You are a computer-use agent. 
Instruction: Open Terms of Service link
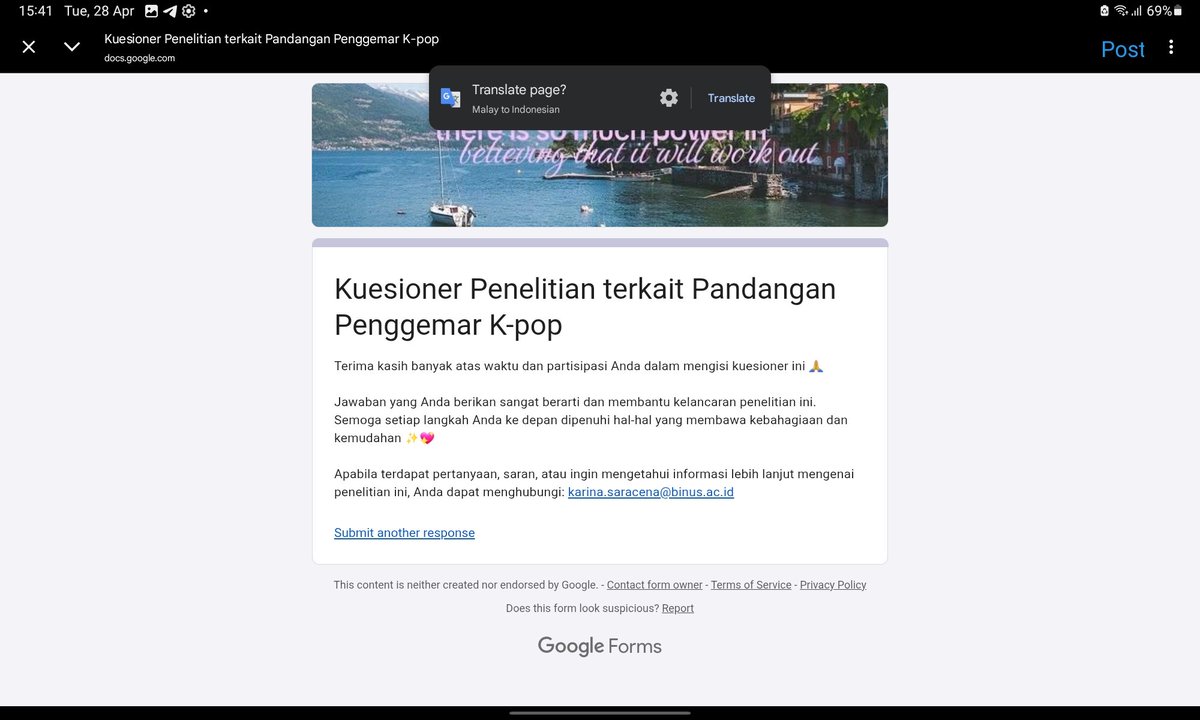pyautogui.click(x=751, y=585)
